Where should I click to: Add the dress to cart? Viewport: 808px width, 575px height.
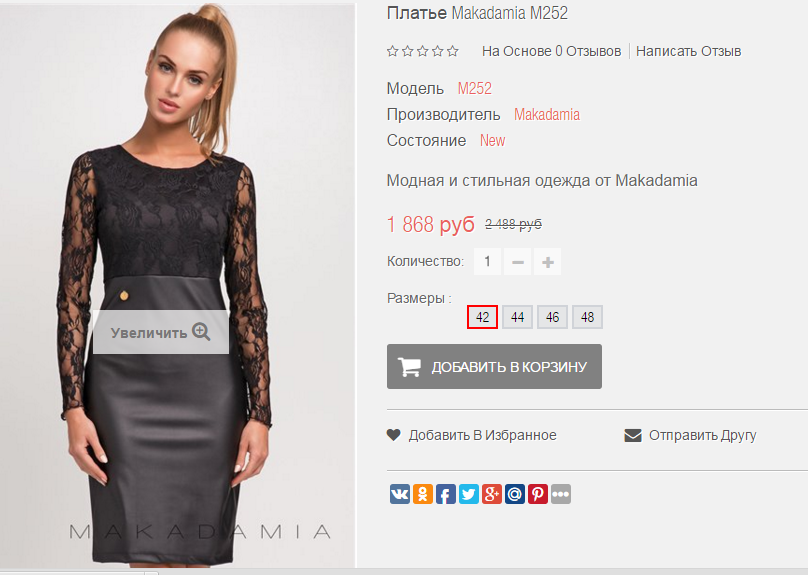coord(494,366)
